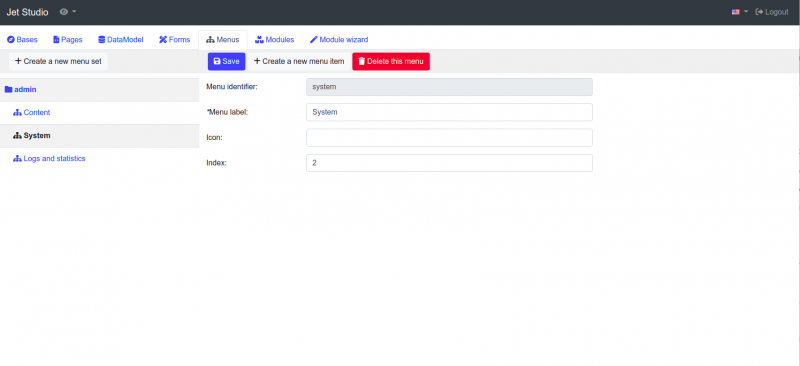Screen dimensions: 800x366
Task: Click the Menu label caption text
Action: click(x=227, y=112)
